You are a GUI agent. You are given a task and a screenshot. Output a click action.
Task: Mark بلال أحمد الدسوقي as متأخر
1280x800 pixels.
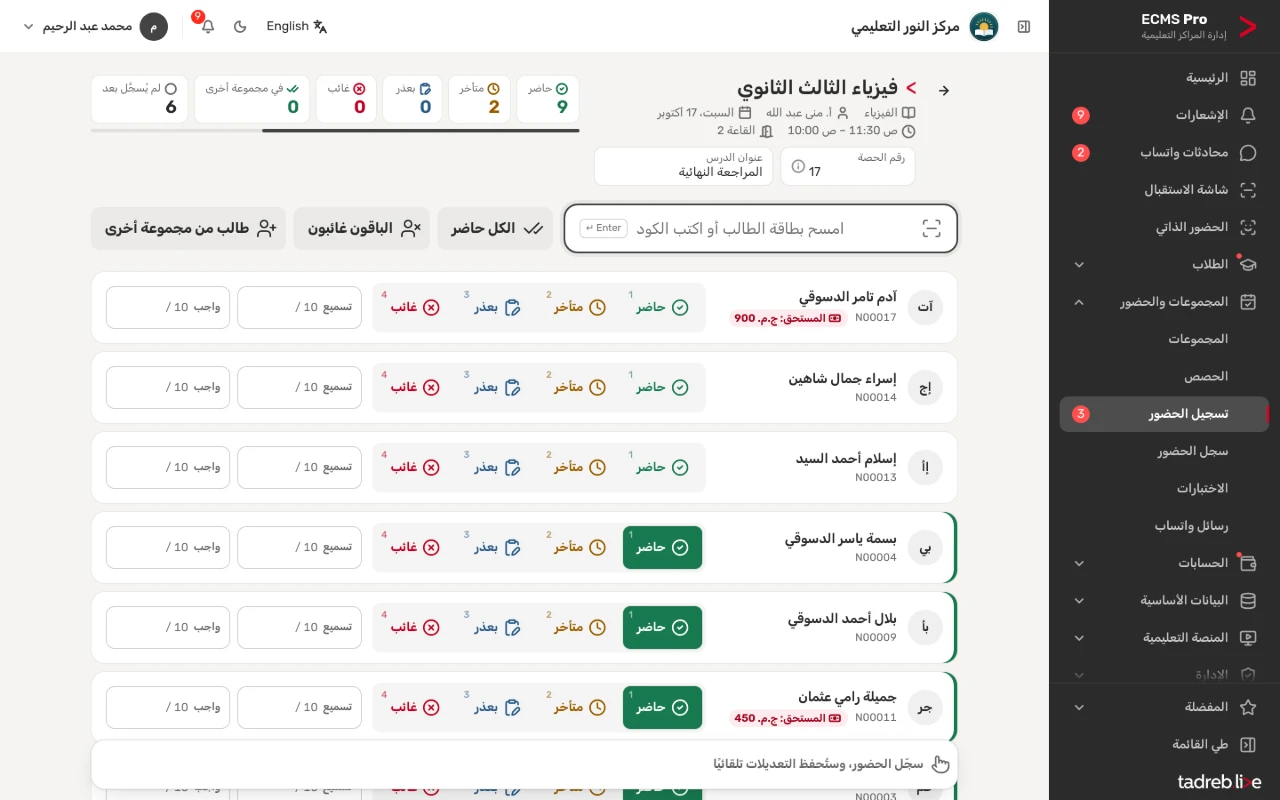pos(581,627)
